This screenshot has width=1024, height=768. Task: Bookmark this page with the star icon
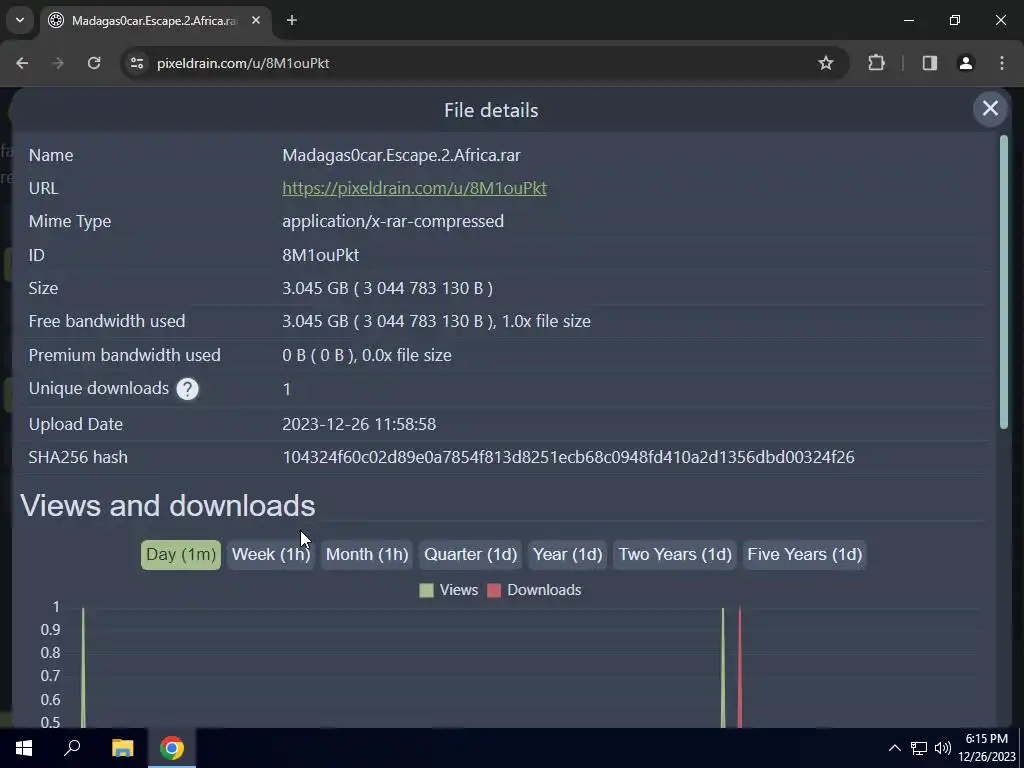pos(825,63)
